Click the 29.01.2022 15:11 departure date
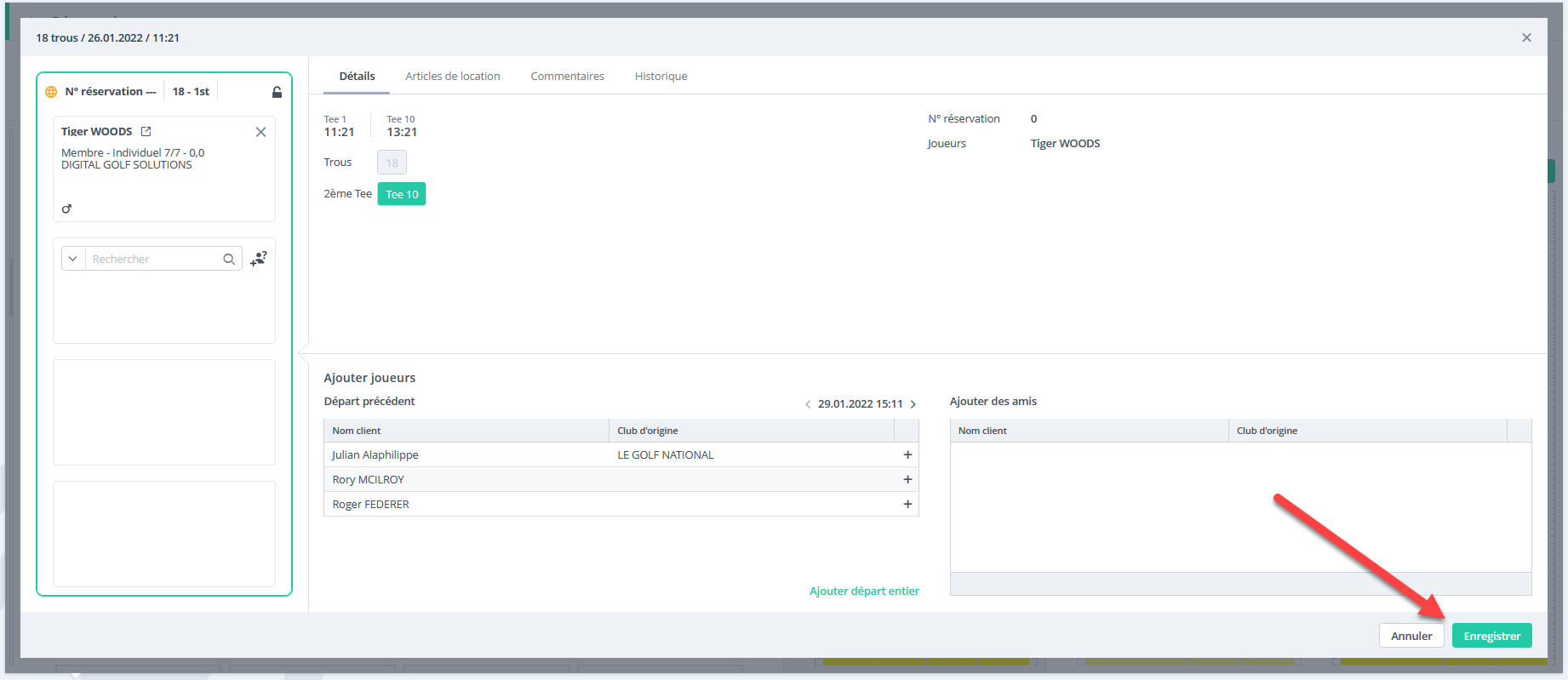 tap(861, 403)
